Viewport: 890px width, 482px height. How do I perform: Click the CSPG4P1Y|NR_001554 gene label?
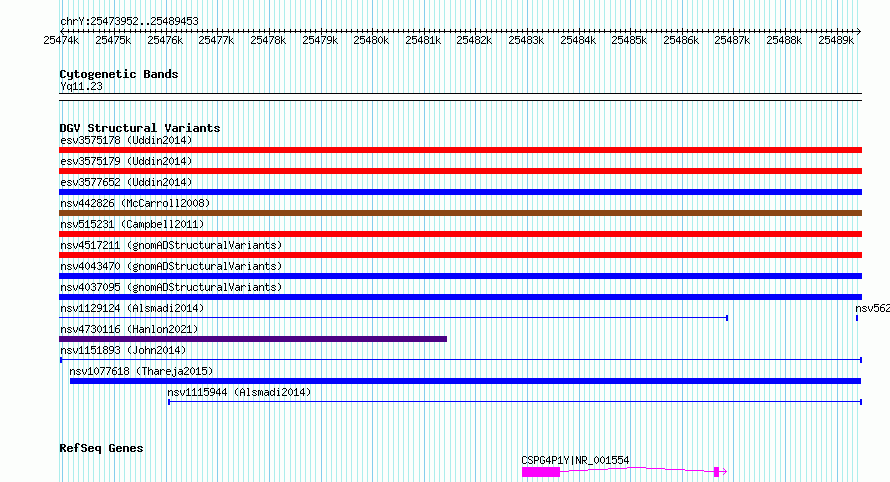pyautogui.click(x=575, y=460)
